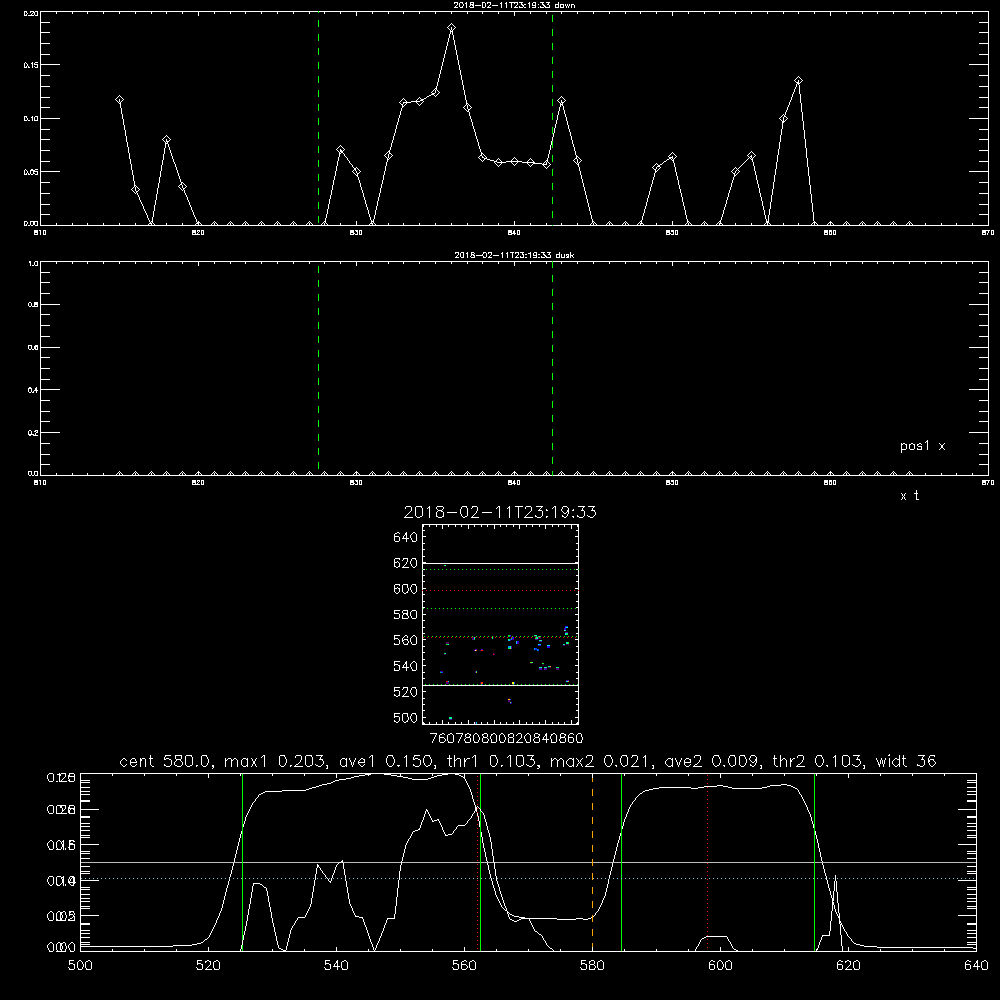Click the 500 x-axis label of bottom plot
This screenshot has width=1000, height=1000.
[x=80, y=966]
